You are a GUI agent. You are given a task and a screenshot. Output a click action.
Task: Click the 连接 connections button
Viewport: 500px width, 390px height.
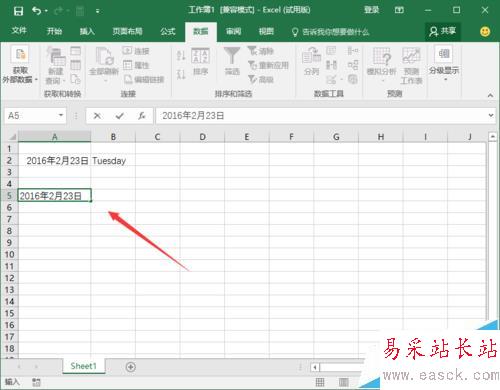(x=136, y=51)
